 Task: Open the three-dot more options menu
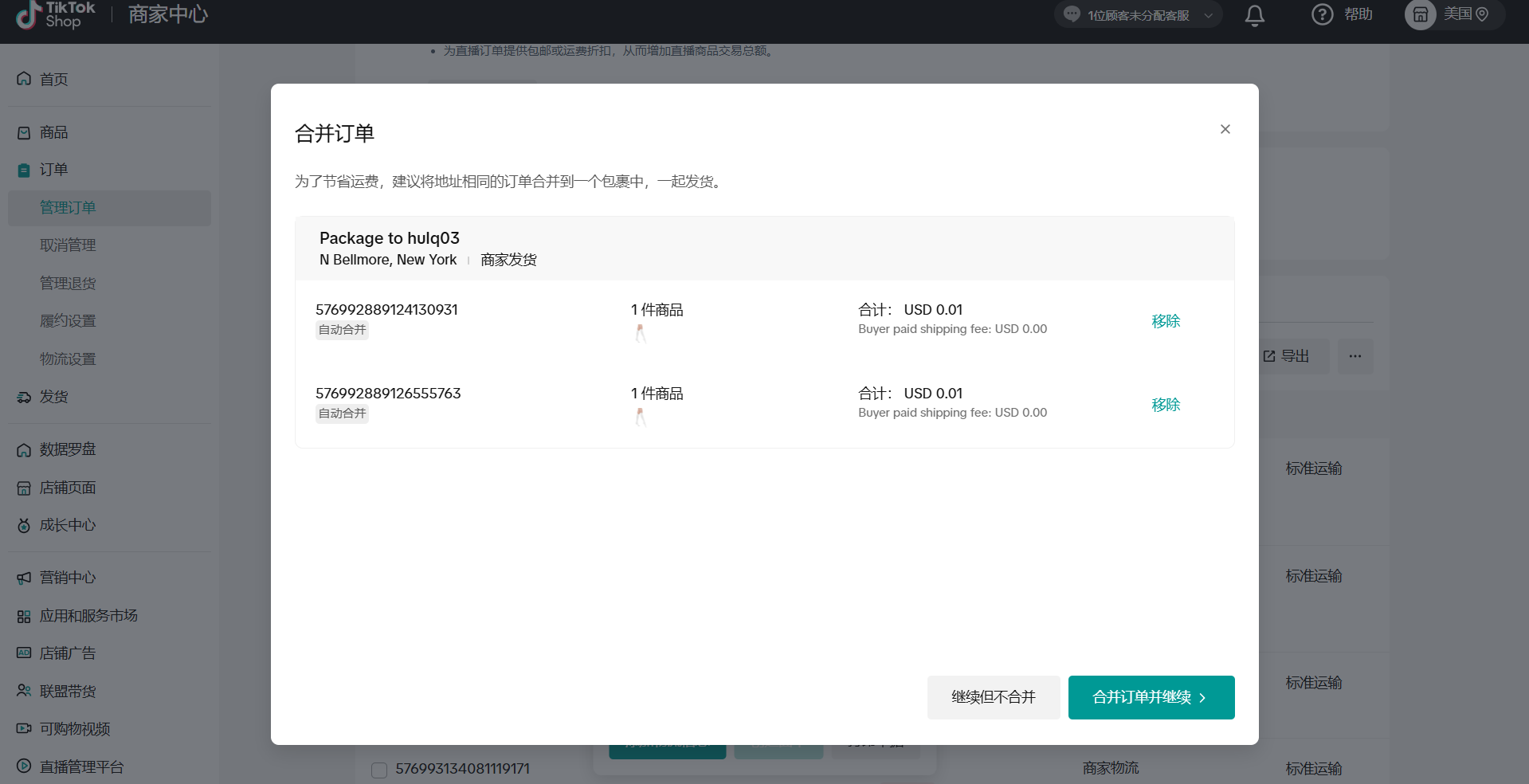click(1355, 356)
